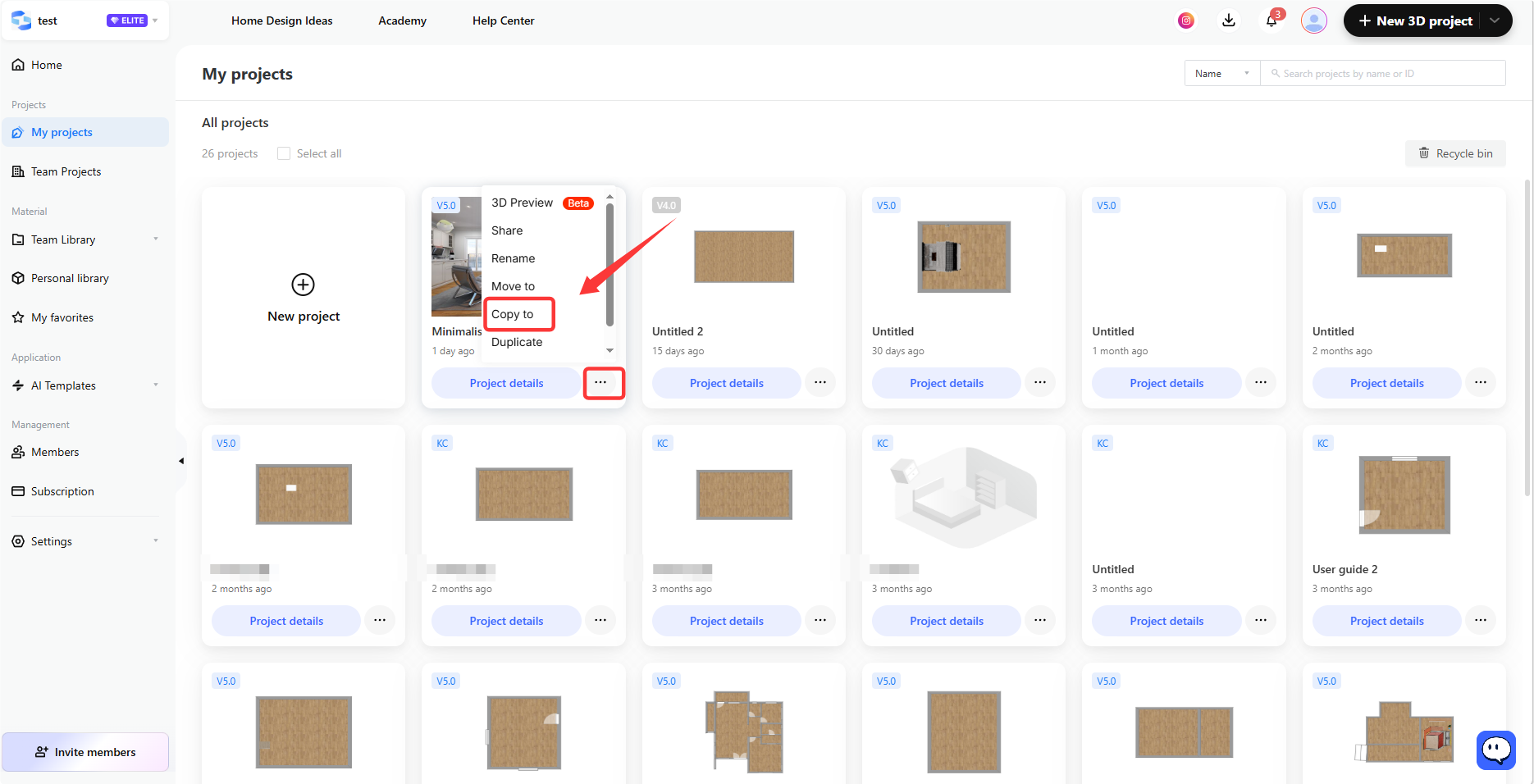Expand the Settings section
The width and height of the screenshot is (1534, 784).
[x=156, y=541]
